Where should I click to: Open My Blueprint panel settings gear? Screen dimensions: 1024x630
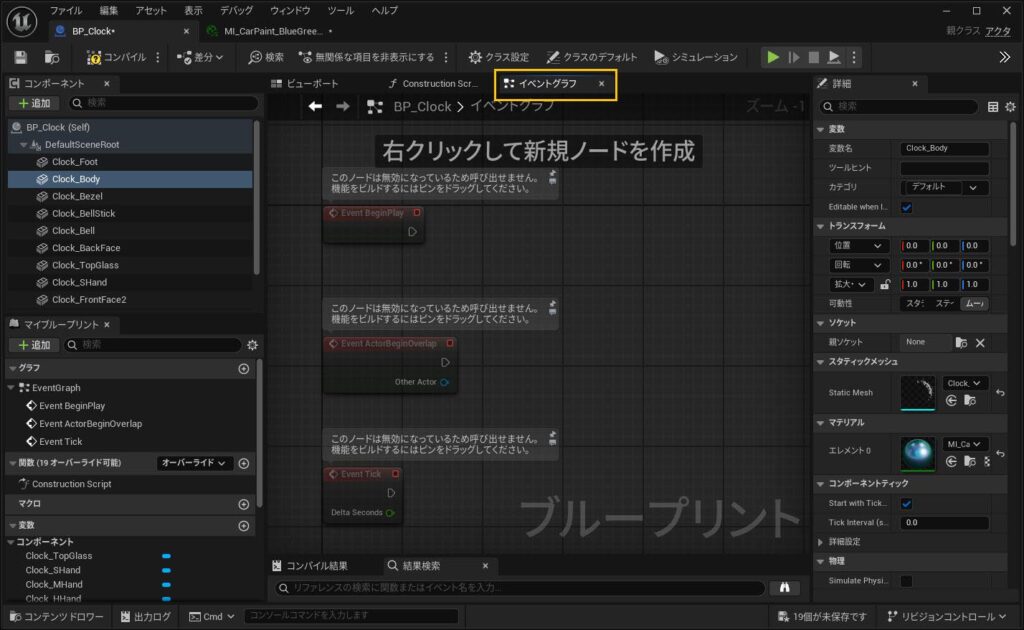pyautogui.click(x=252, y=345)
